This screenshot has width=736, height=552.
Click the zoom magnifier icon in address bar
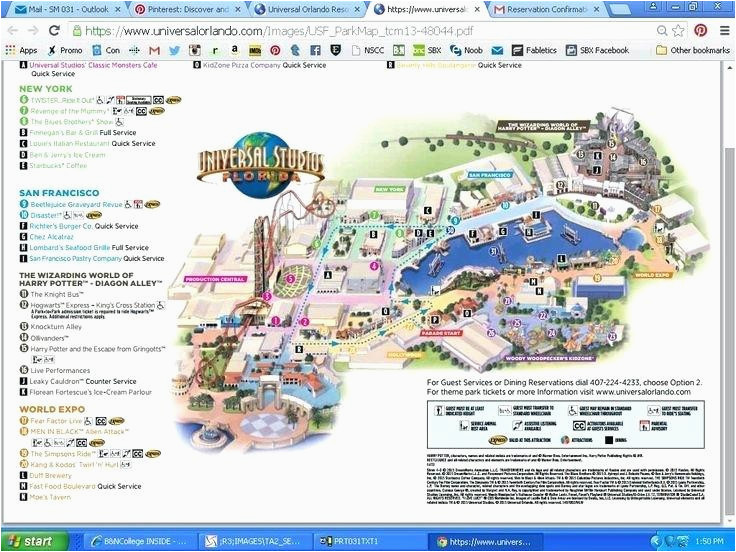click(x=662, y=31)
